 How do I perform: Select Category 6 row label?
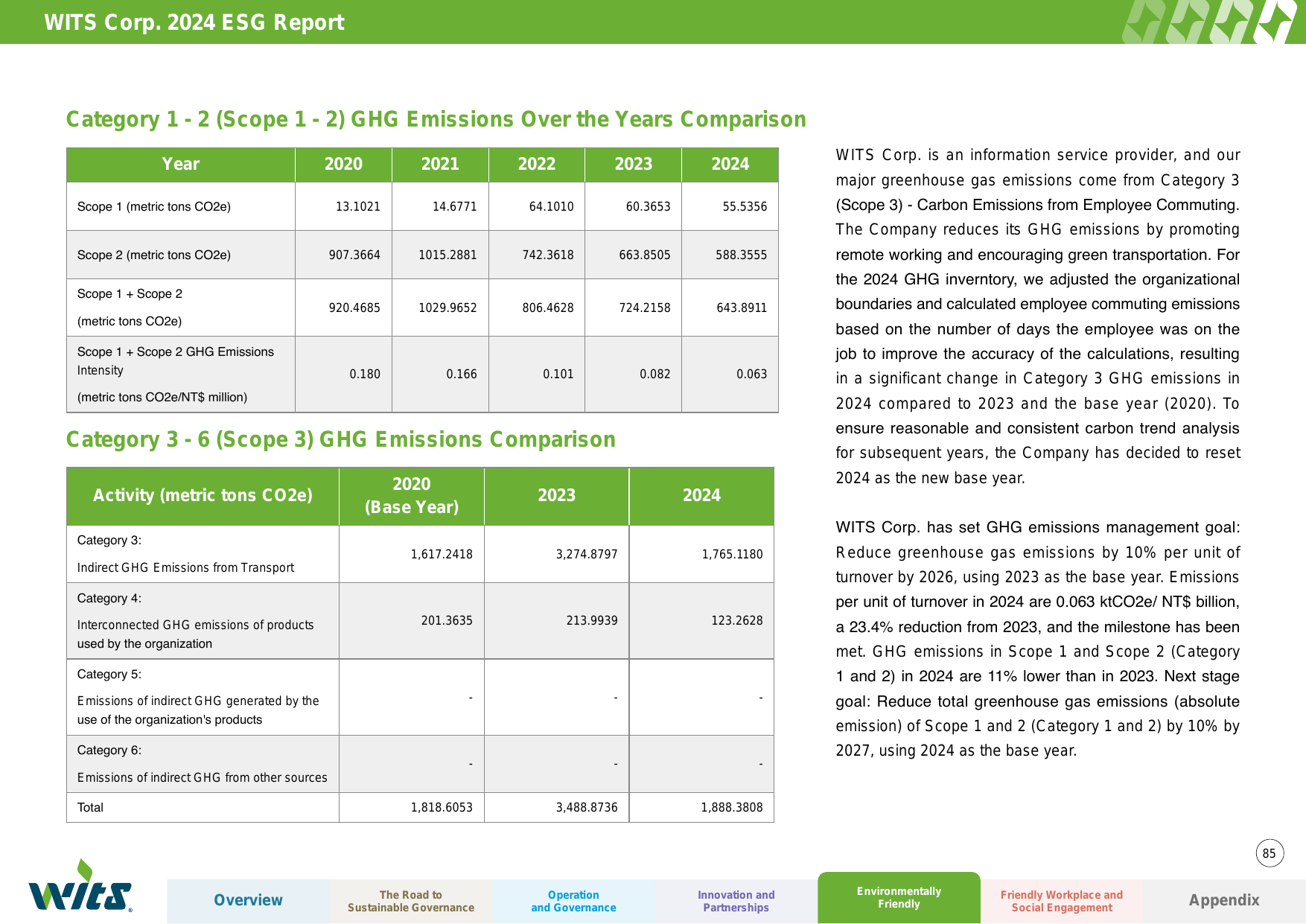pyautogui.click(x=202, y=764)
